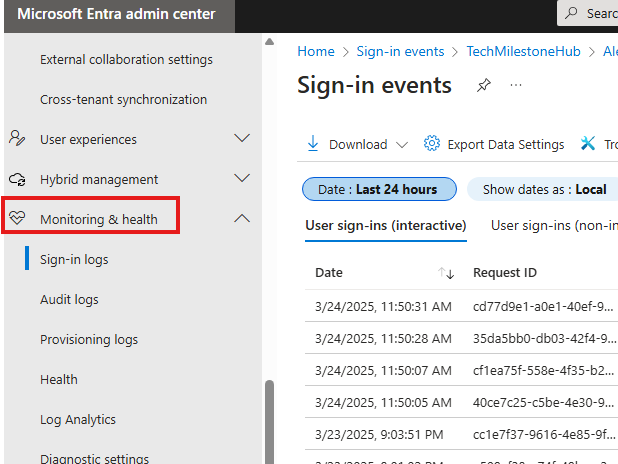Click the Date Last 24 hours filter
This screenshot has width=618, height=464.
(379, 189)
